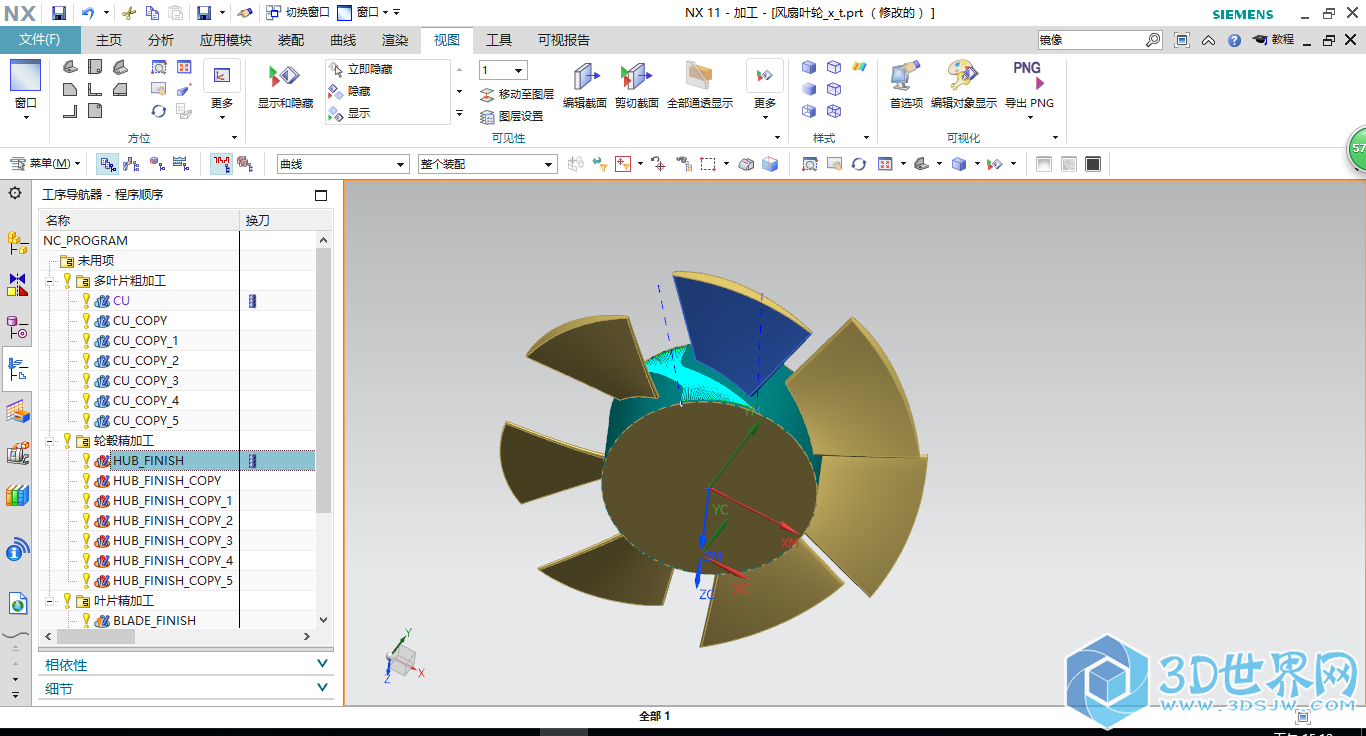
Task: Click the 剪切截面 (Clip Section) icon
Action: (x=636, y=76)
